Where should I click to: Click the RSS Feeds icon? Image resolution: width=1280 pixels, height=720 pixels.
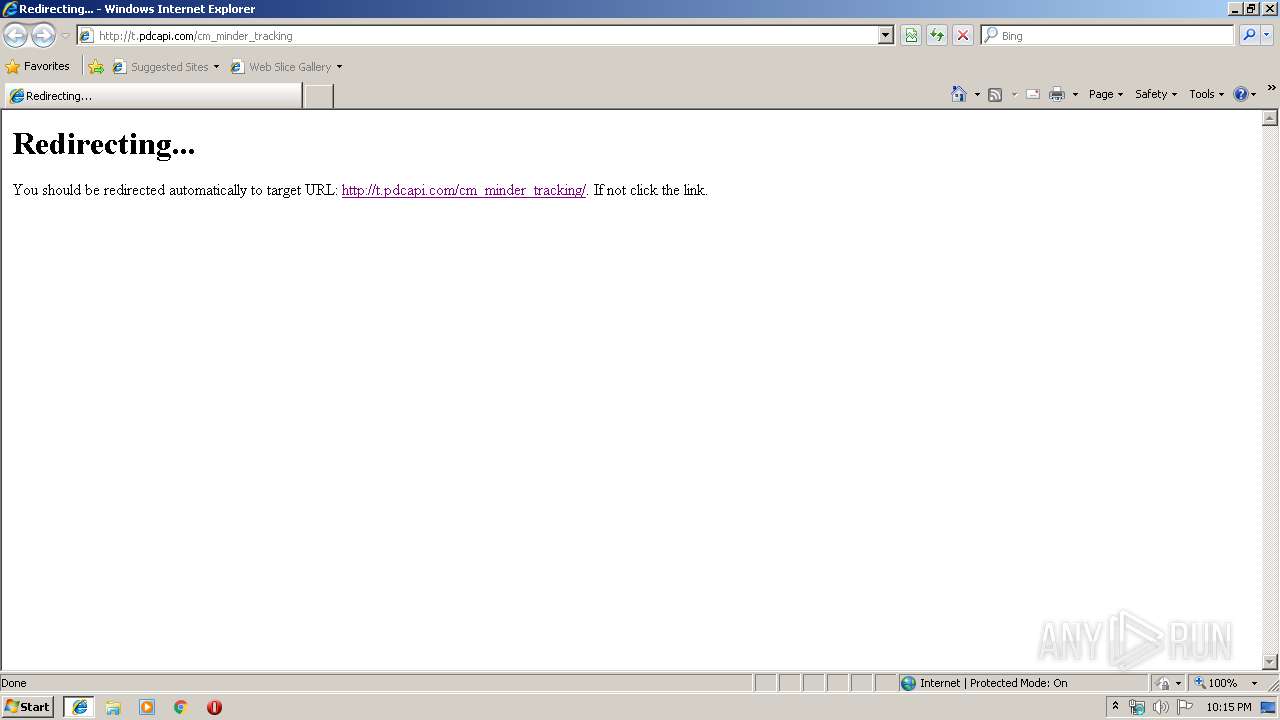(x=995, y=94)
